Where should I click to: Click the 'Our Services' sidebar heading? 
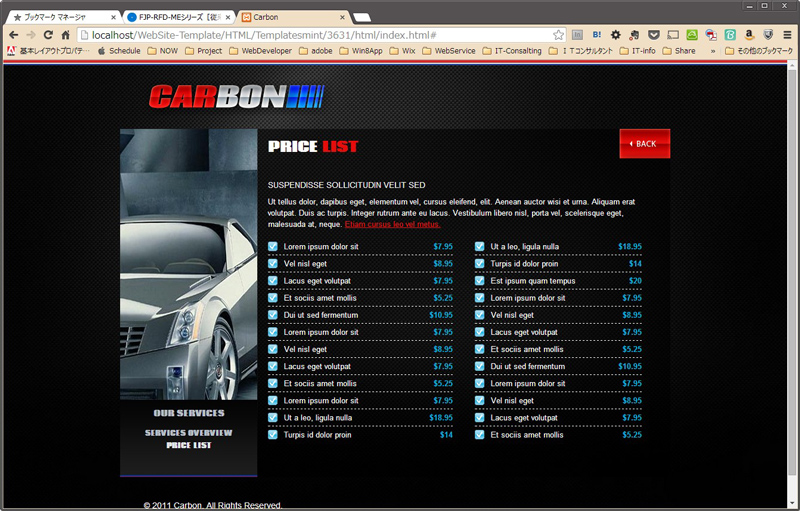coord(189,413)
